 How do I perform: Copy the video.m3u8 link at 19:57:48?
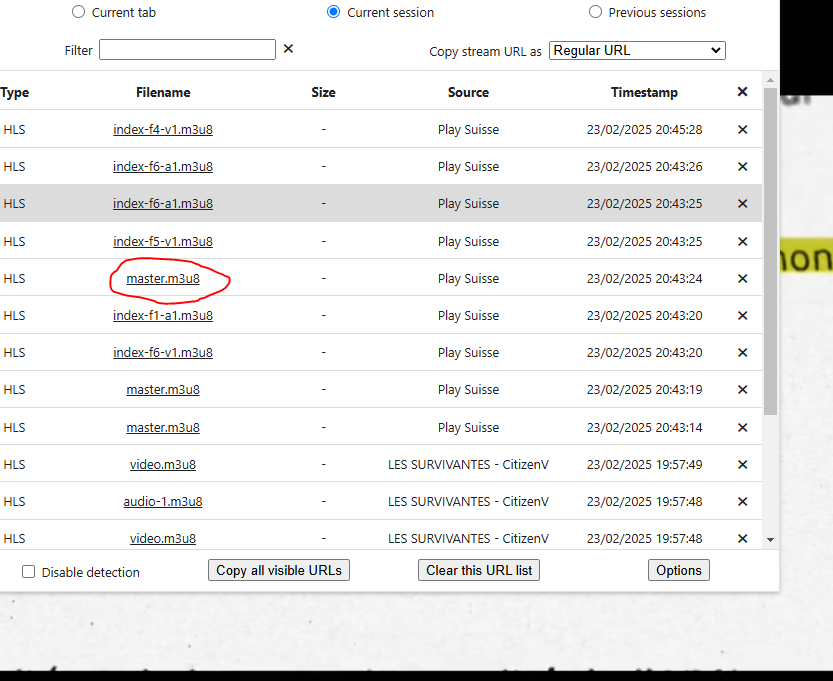point(163,539)
